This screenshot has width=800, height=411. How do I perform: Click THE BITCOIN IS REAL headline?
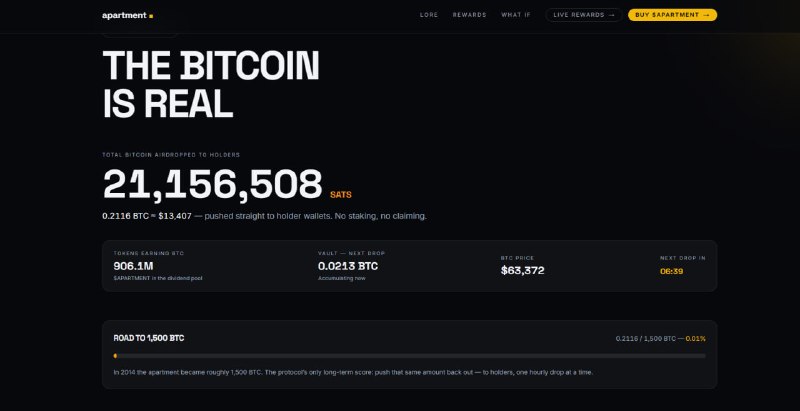211,85
